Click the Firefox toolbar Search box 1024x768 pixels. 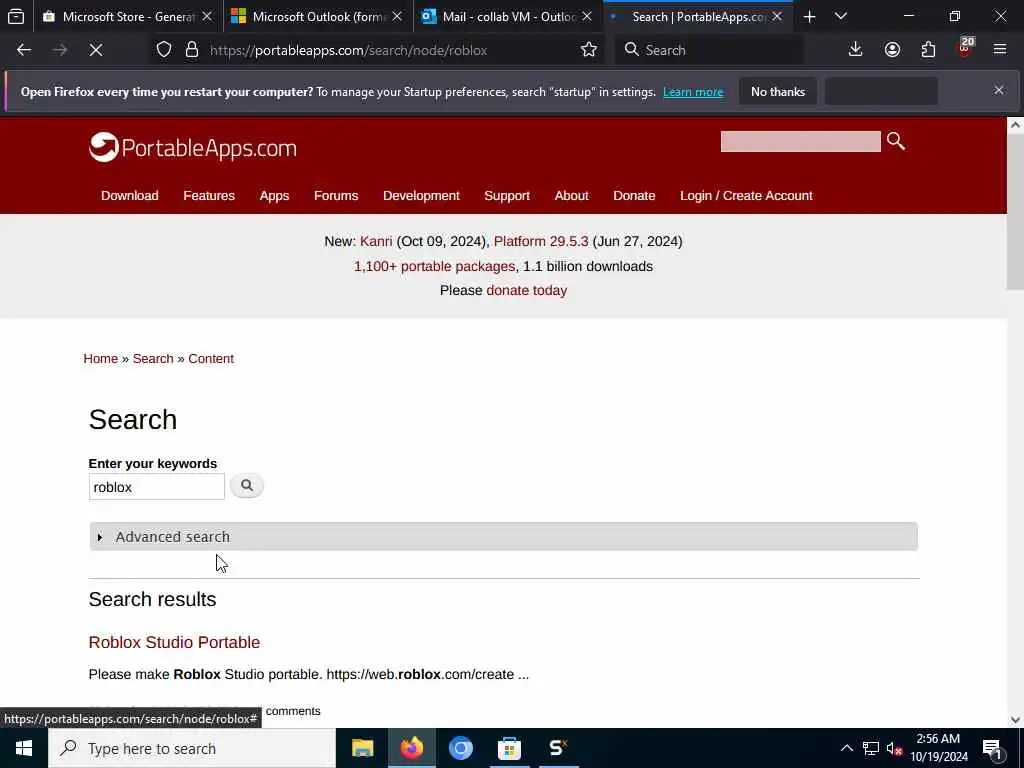point(710,50)
